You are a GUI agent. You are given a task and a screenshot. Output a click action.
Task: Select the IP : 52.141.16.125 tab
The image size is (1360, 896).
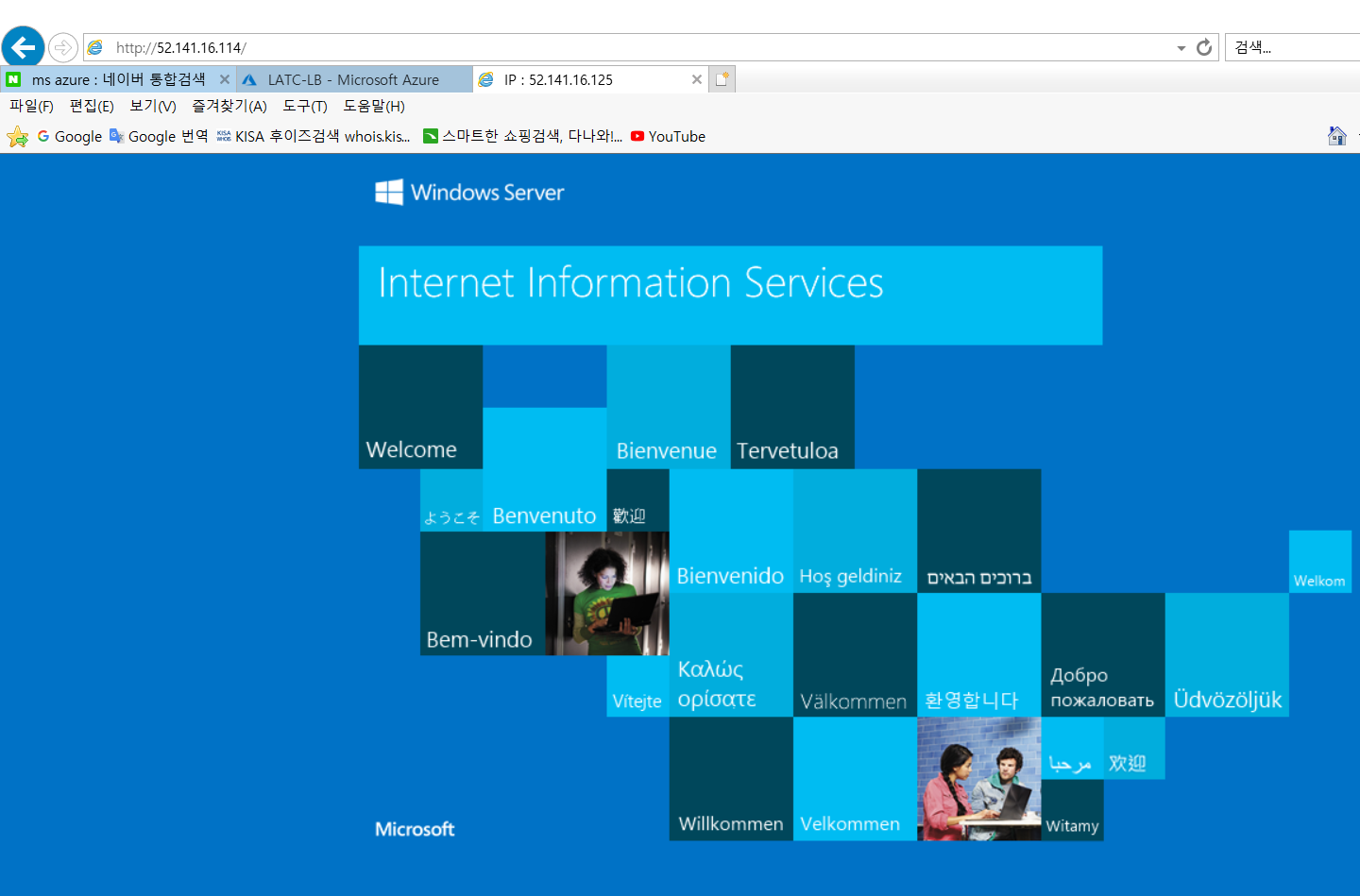[590, 79]
